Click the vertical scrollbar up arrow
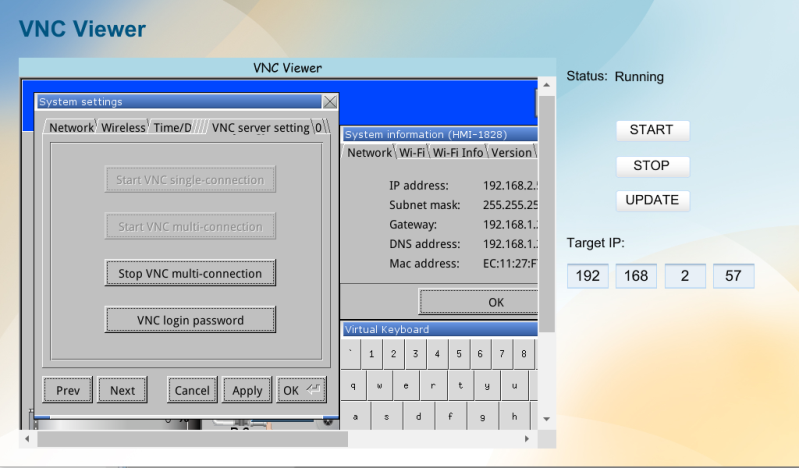This screenshot has width=799, height=468. pos(546,85)
